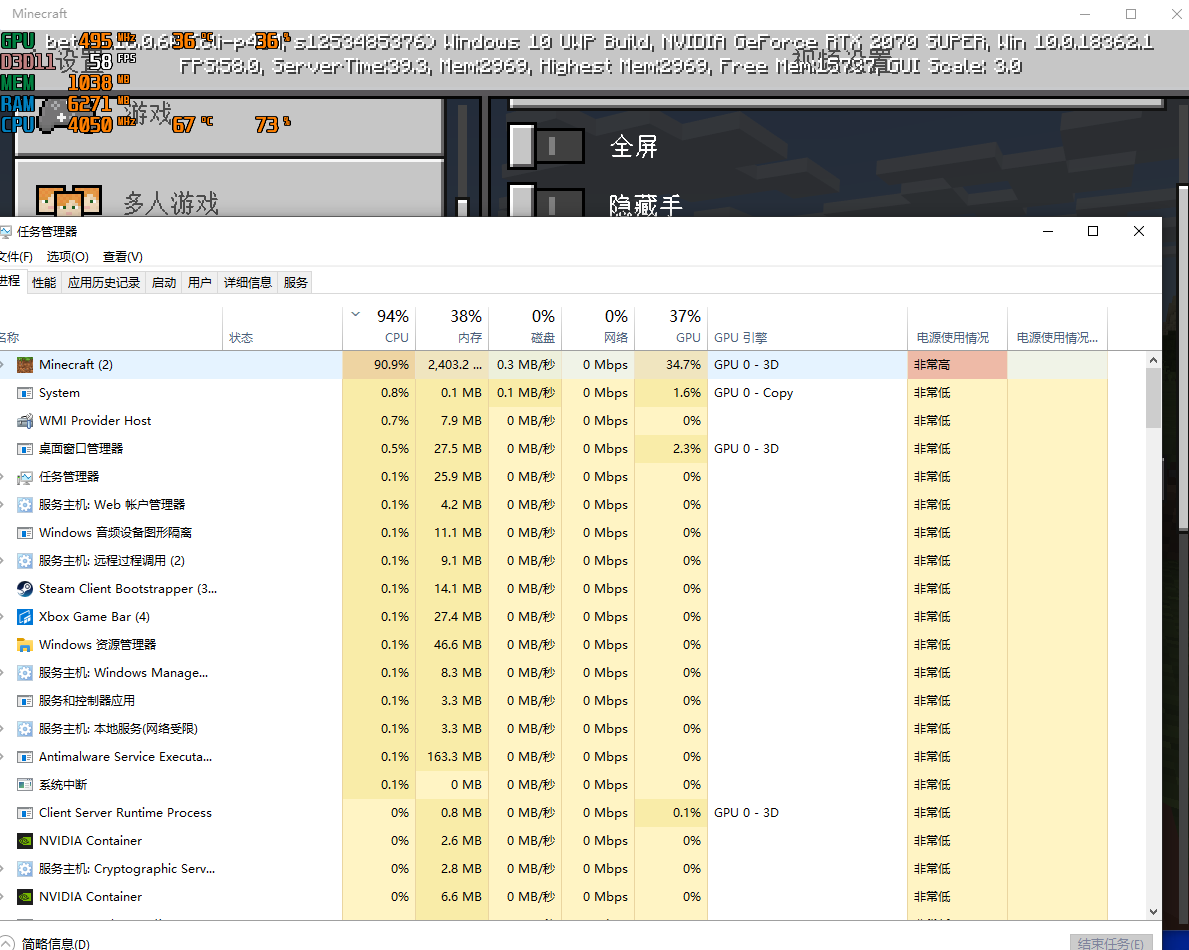Click the Minecraft grass block process icon
The width and height of the screenshot is (1189, 950).
point(25,365)
